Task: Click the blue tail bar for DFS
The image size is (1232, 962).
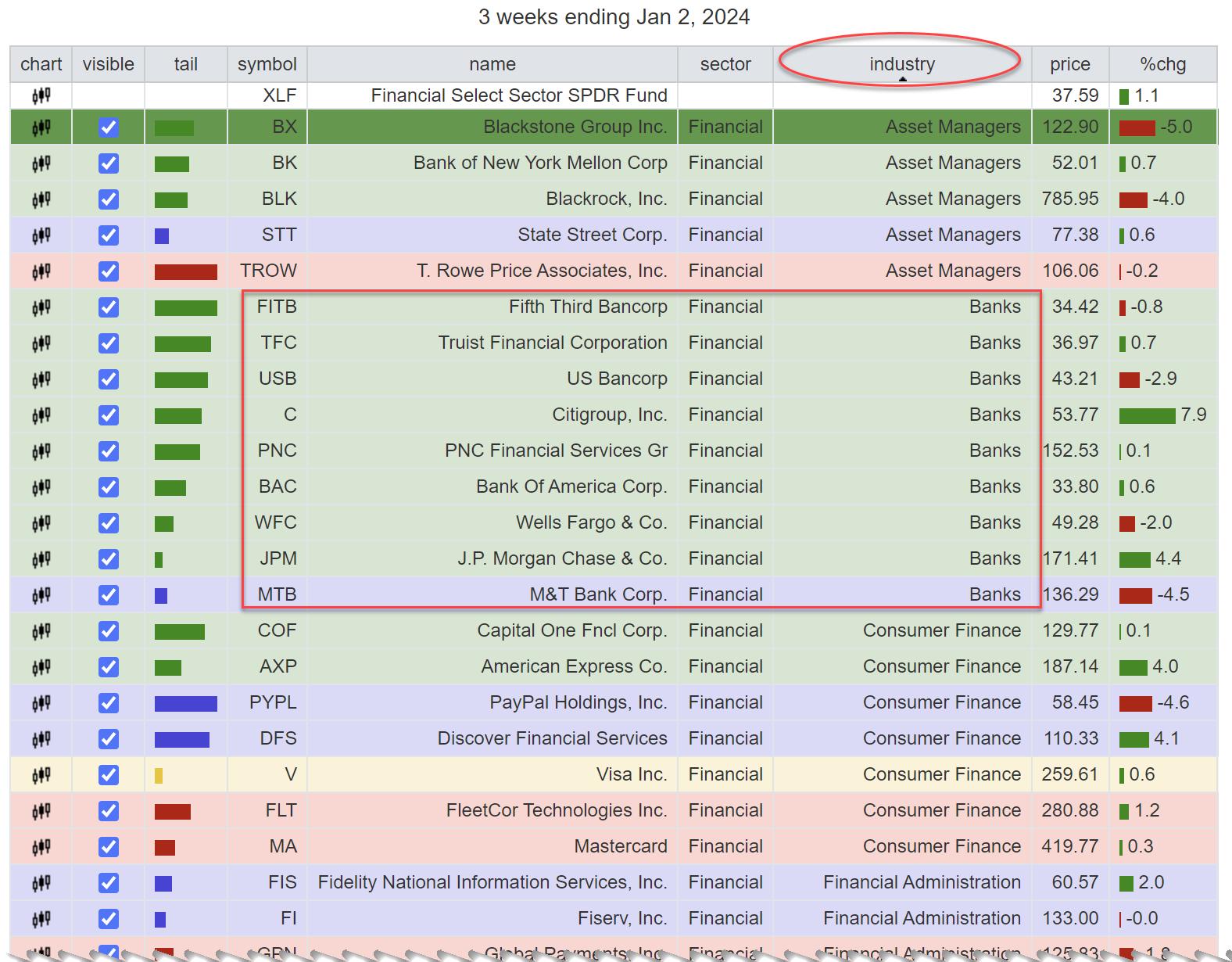Action: point(182,739)
